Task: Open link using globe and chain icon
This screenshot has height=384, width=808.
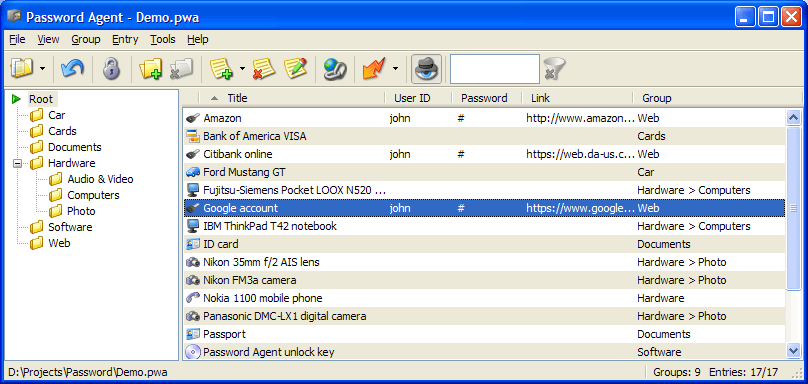Action: coord(335,68)
